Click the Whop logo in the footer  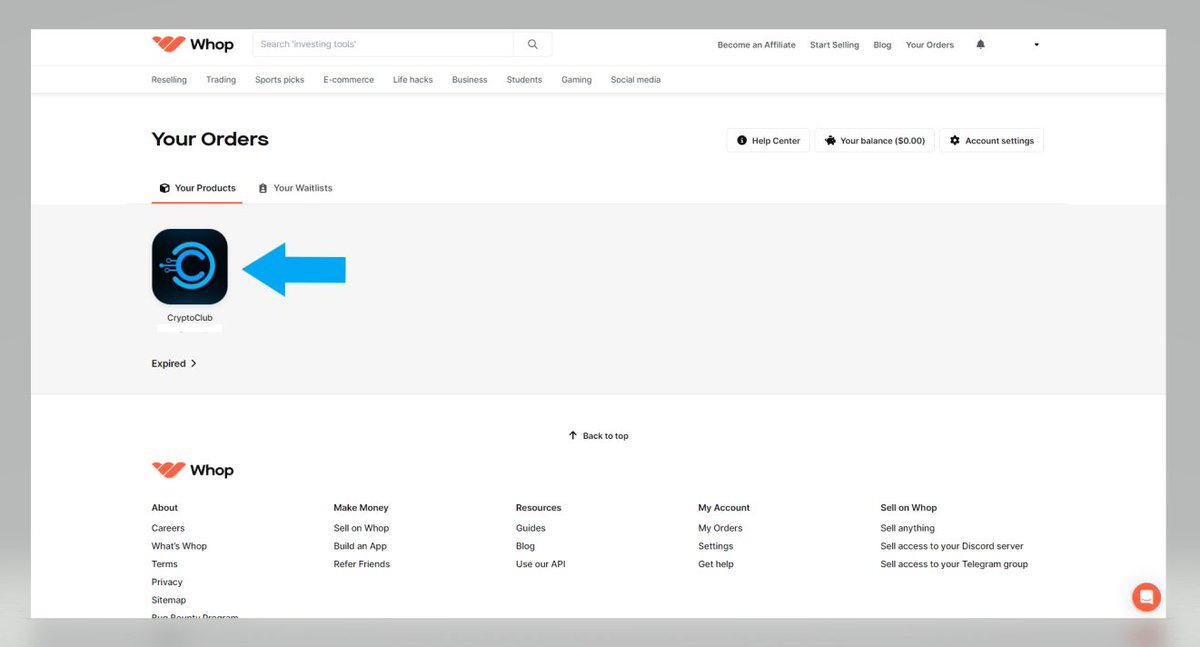[192, 470]
